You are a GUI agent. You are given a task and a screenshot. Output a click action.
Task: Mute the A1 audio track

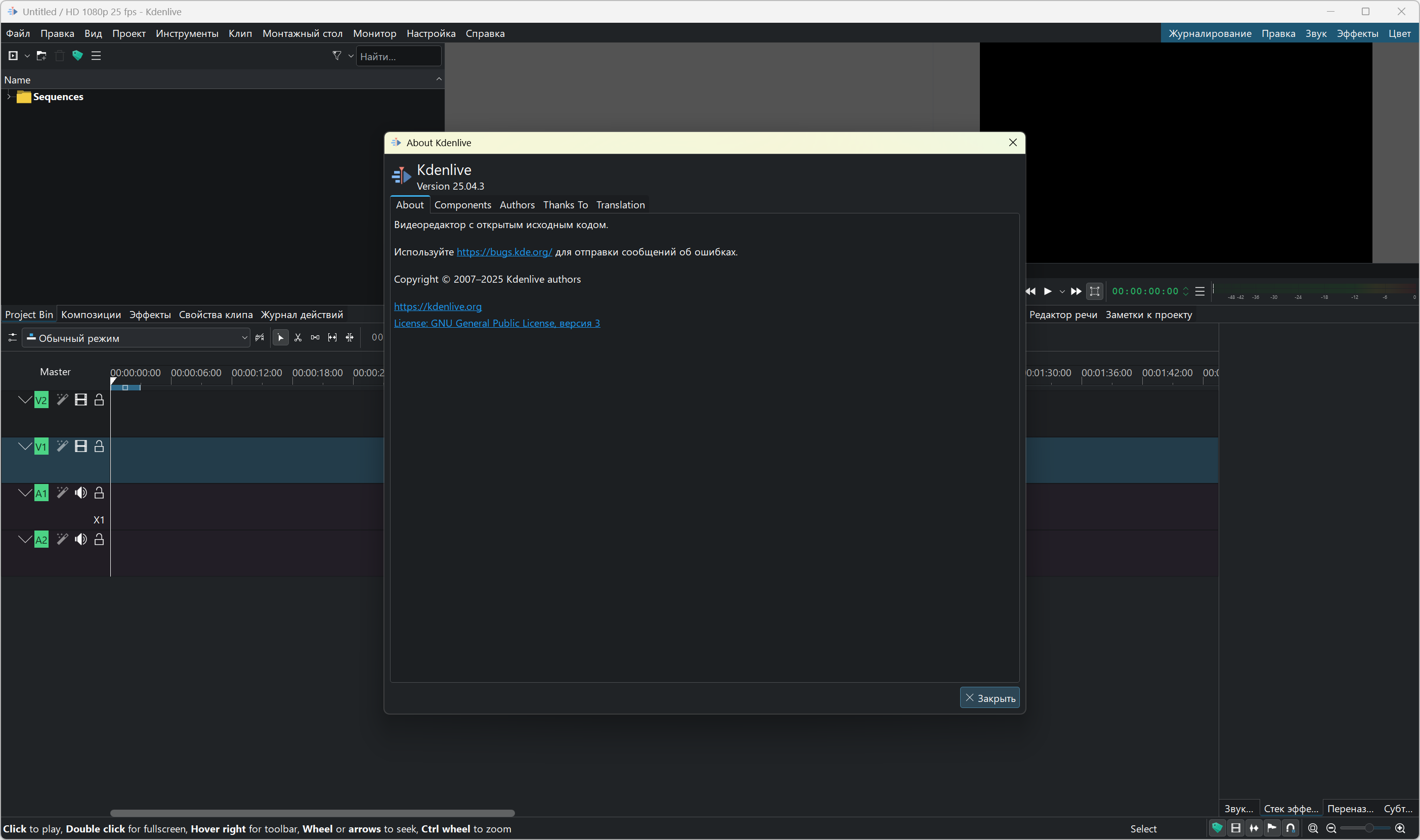tap(81, 493)
